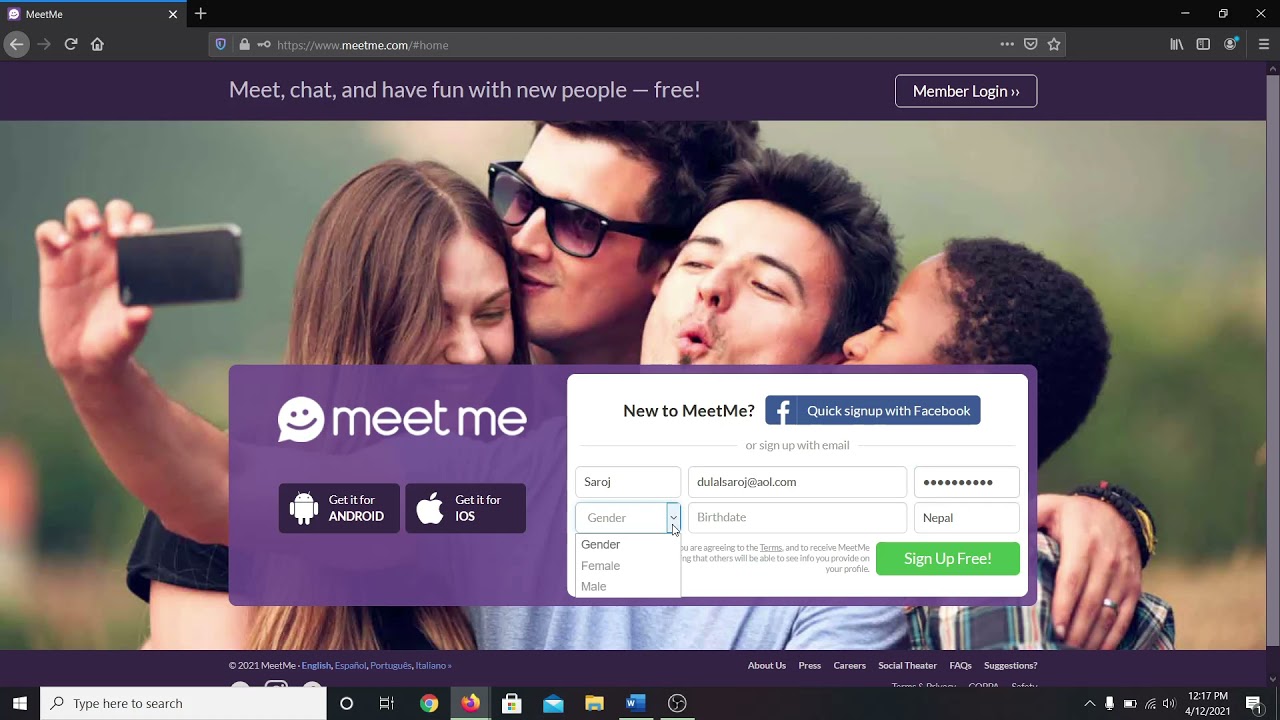Open File Explorer from taskbar

pos(594,703)
